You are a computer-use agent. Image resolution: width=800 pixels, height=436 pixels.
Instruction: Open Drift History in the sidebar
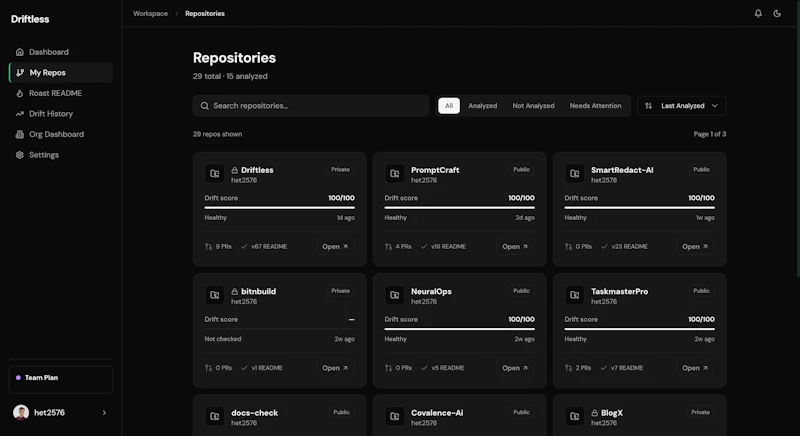pyautogui.click(x=61, y=114)
